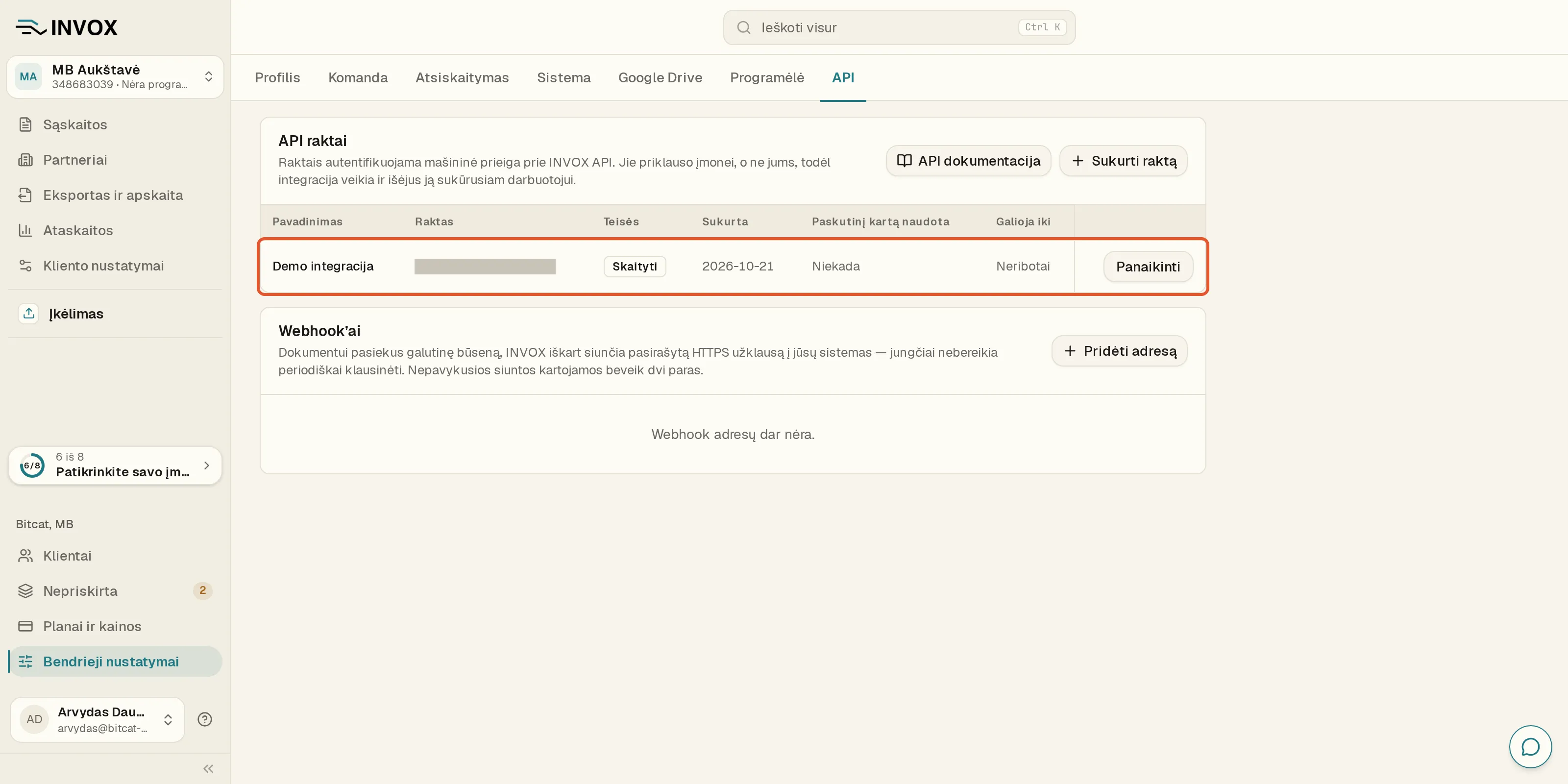Image resolution: width=1568 pixels, height=784 pixels.
Task: Click the Įkėlimas upload icon
Action: [x=28, y=314]
